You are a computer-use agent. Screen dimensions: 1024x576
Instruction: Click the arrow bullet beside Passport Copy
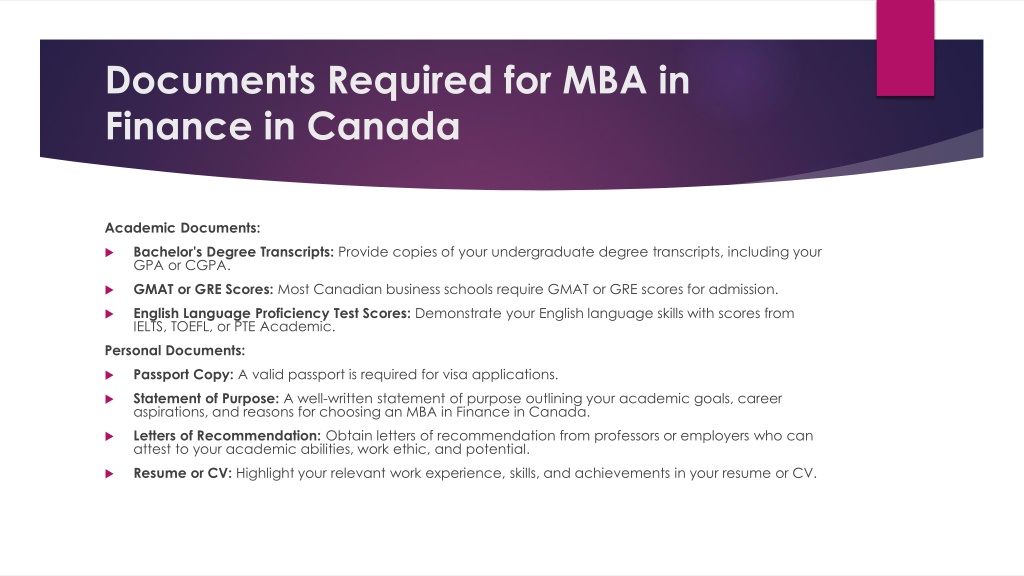[109, 375]
